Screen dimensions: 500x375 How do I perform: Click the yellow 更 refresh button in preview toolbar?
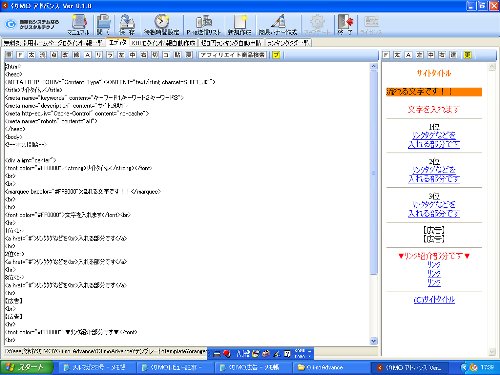[468, 55]
